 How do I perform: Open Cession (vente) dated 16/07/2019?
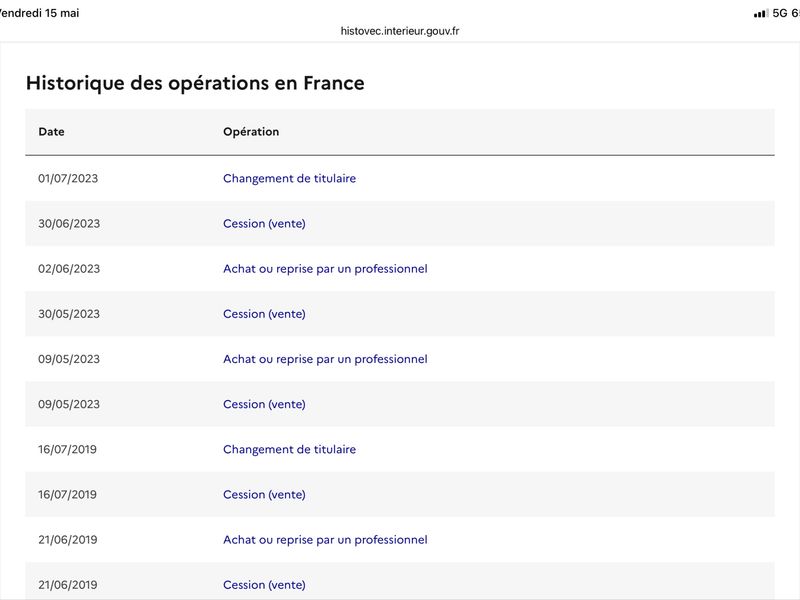click(264, 494)
